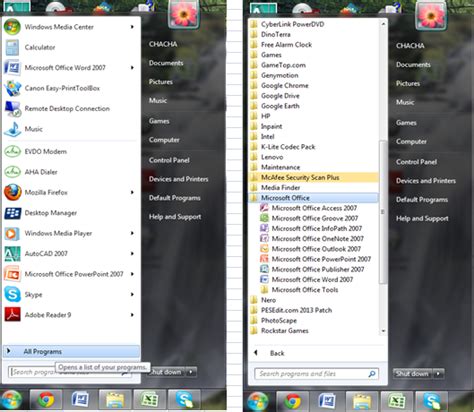Open Documents in left Start menu
This screenshot has width=474, height=412.
click(166, 63)
